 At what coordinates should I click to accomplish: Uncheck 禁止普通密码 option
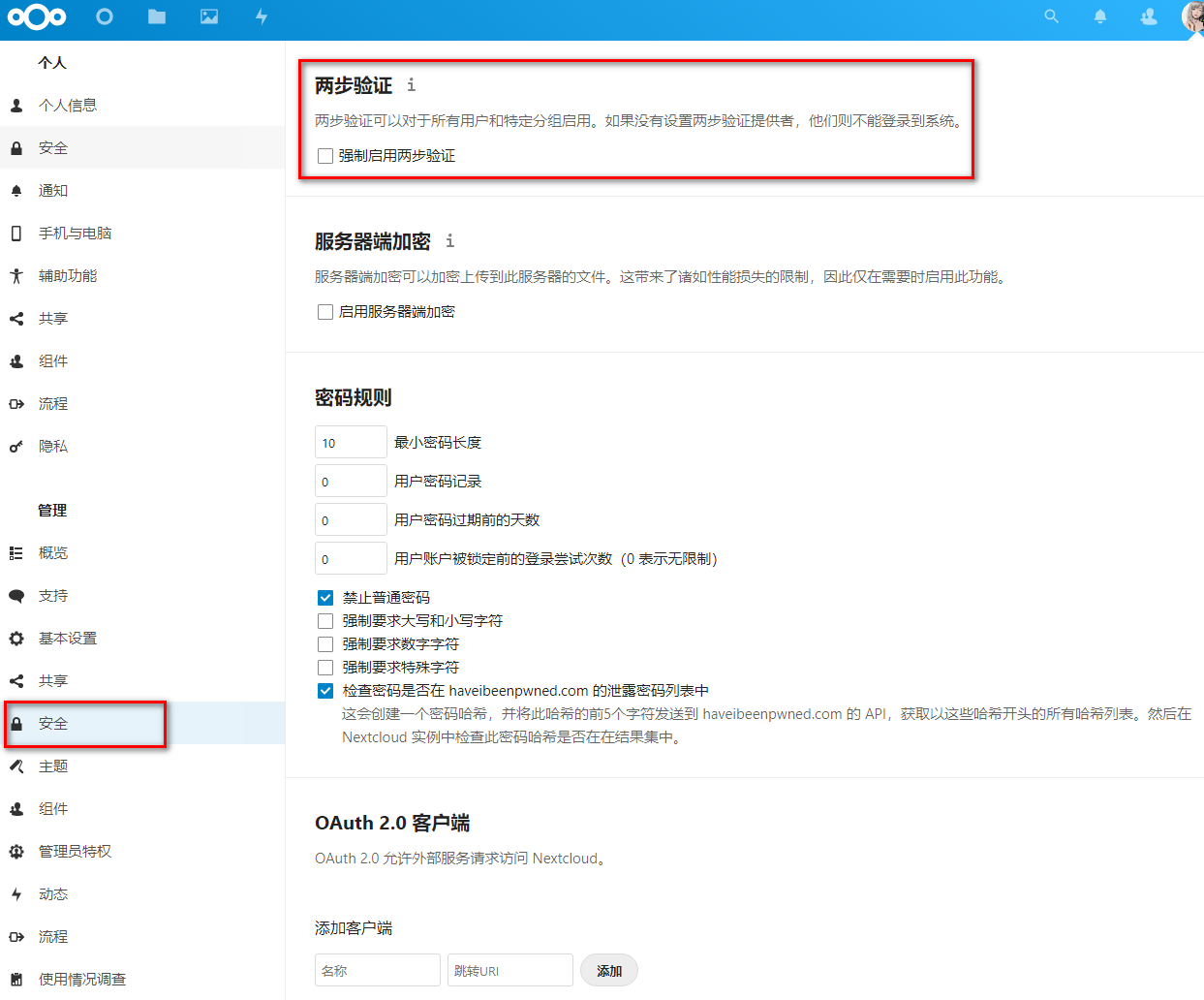click(x=324, y=597)
